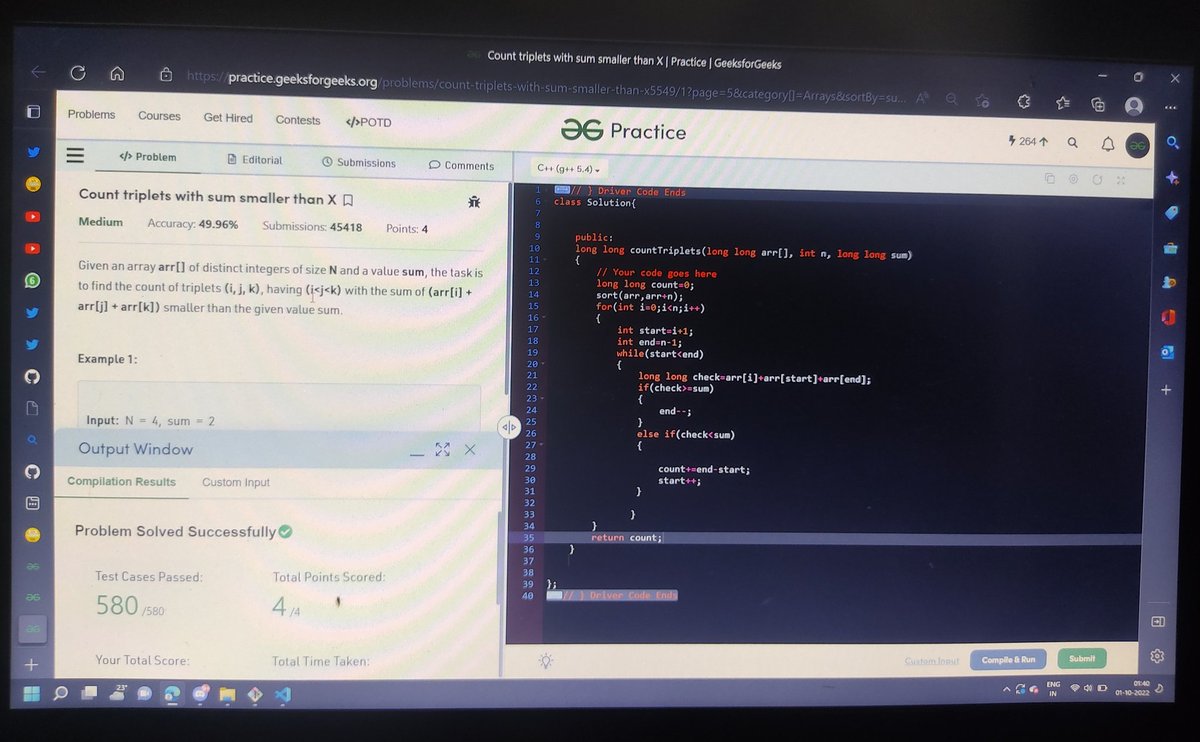Click the Read aloud icon in address bar
1200x742 pixels.
(x=922, y=96)
